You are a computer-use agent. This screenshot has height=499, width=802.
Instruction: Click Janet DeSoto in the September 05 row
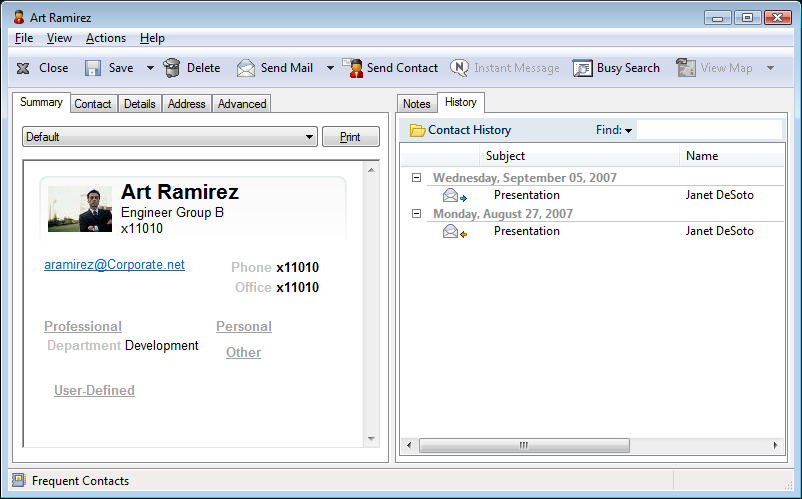(x=720, y=195)
